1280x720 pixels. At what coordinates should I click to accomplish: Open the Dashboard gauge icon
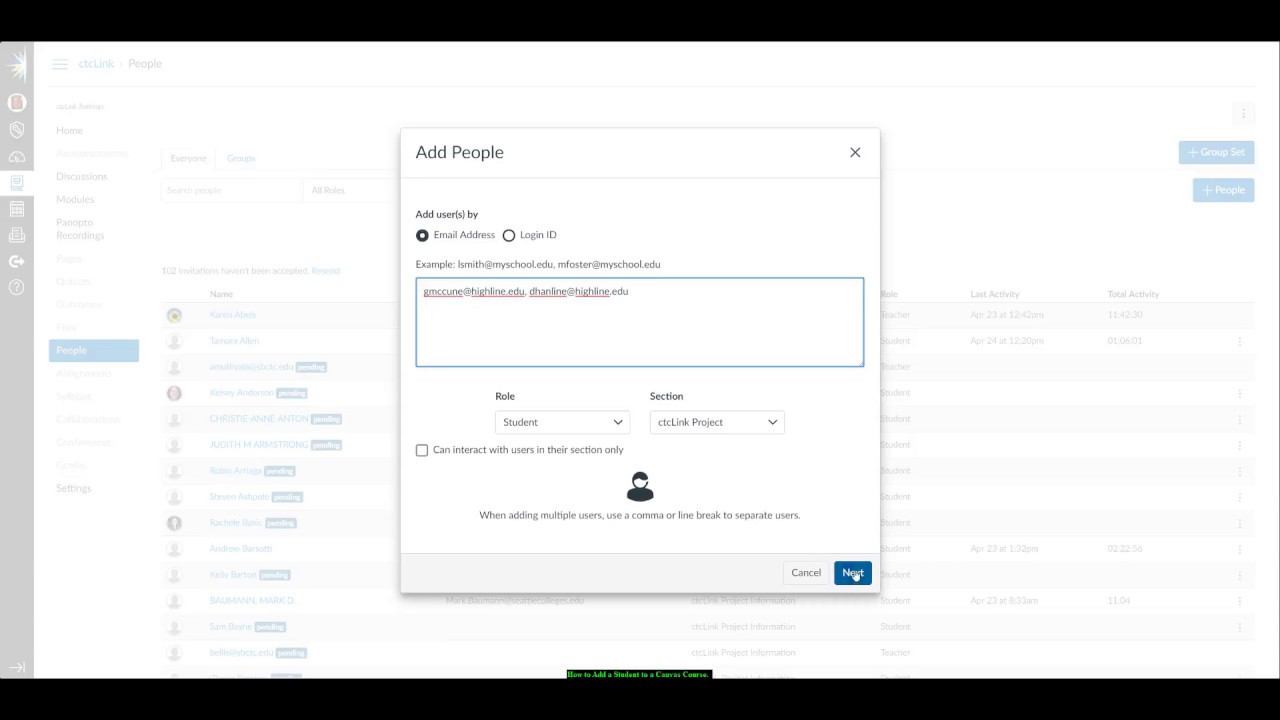pos(17,157)
